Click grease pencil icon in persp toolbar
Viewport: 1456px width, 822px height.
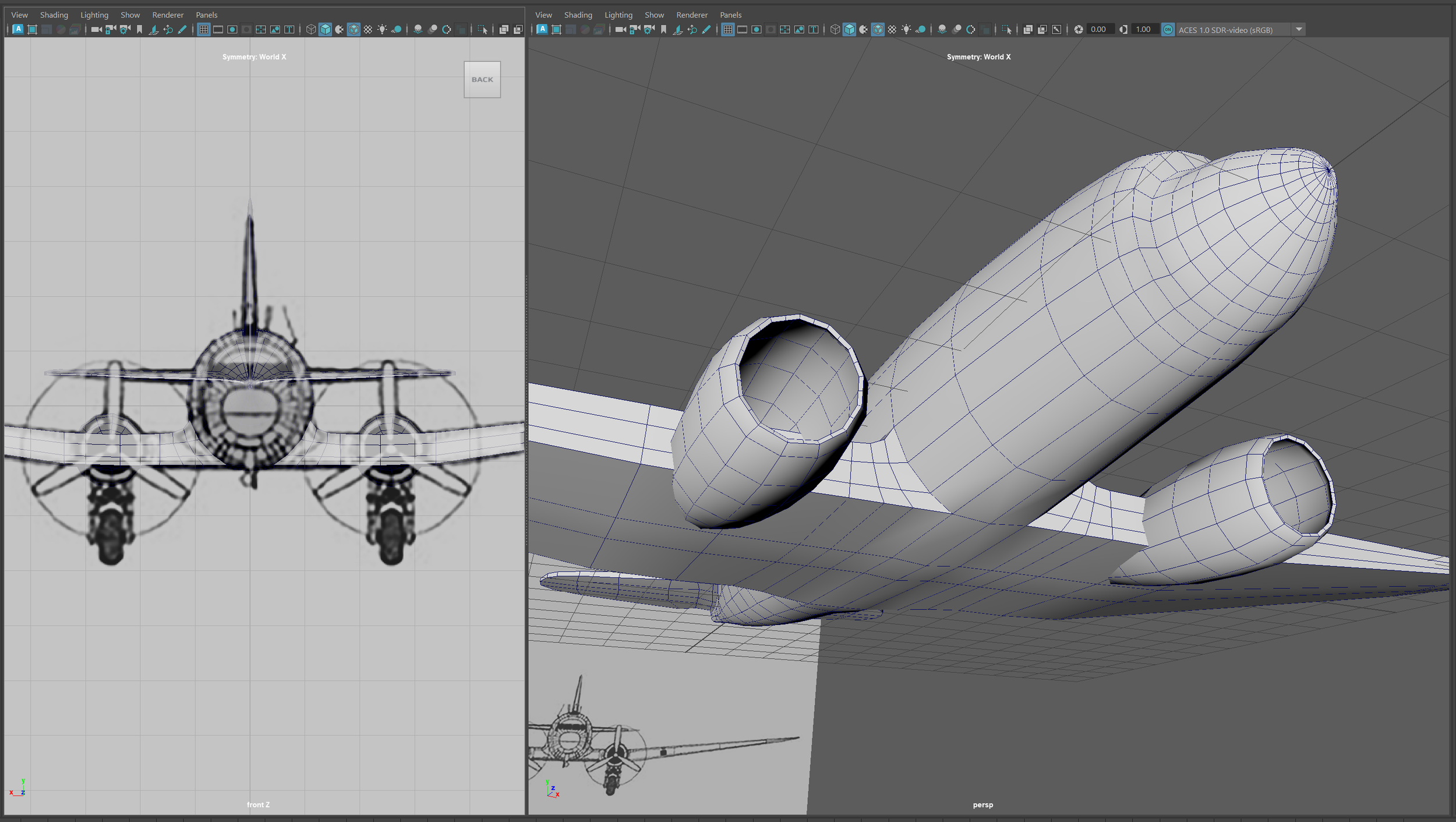(706, 30)
